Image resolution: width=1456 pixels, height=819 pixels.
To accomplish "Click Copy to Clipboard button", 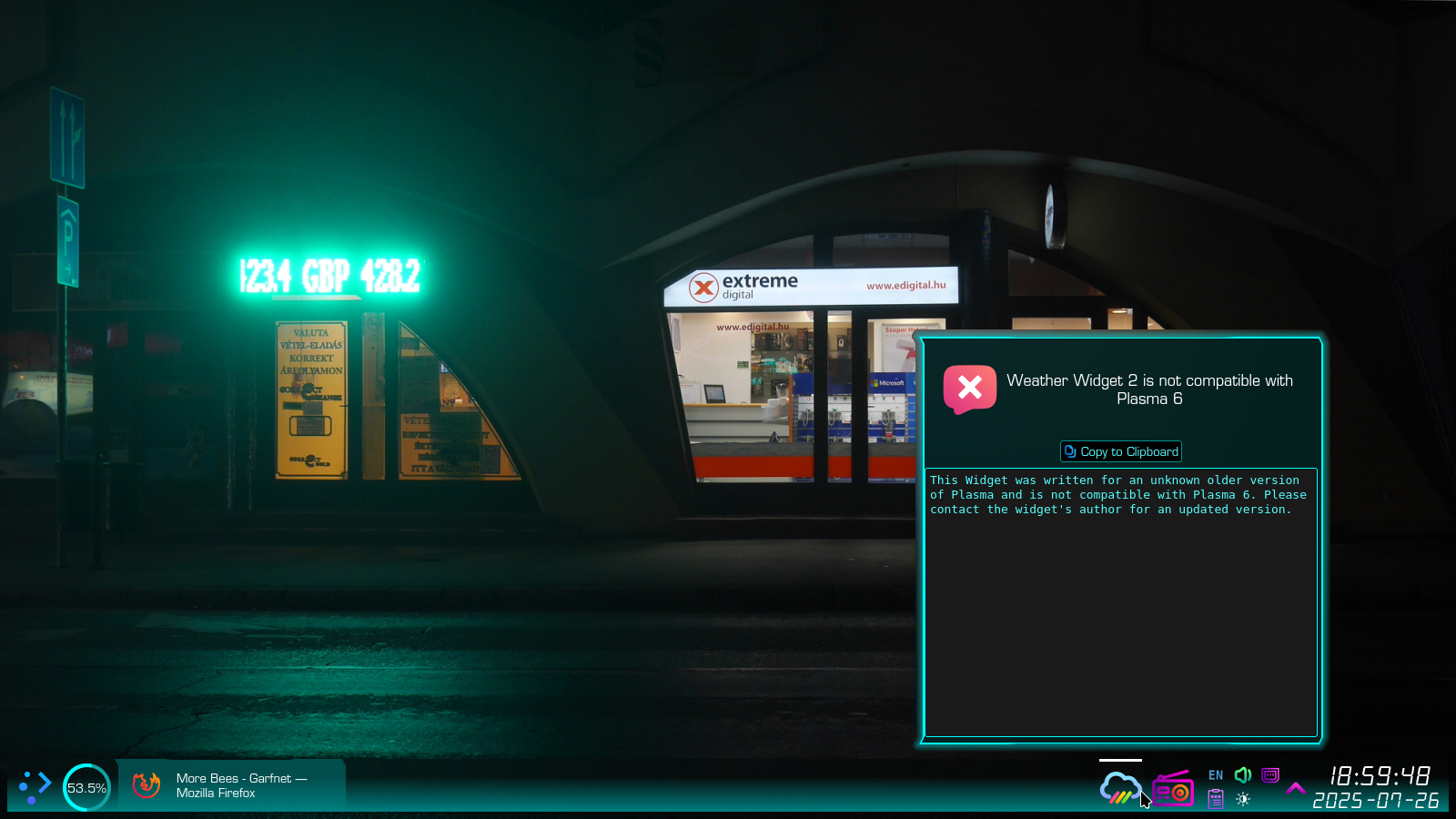I will coord(1121,451).
